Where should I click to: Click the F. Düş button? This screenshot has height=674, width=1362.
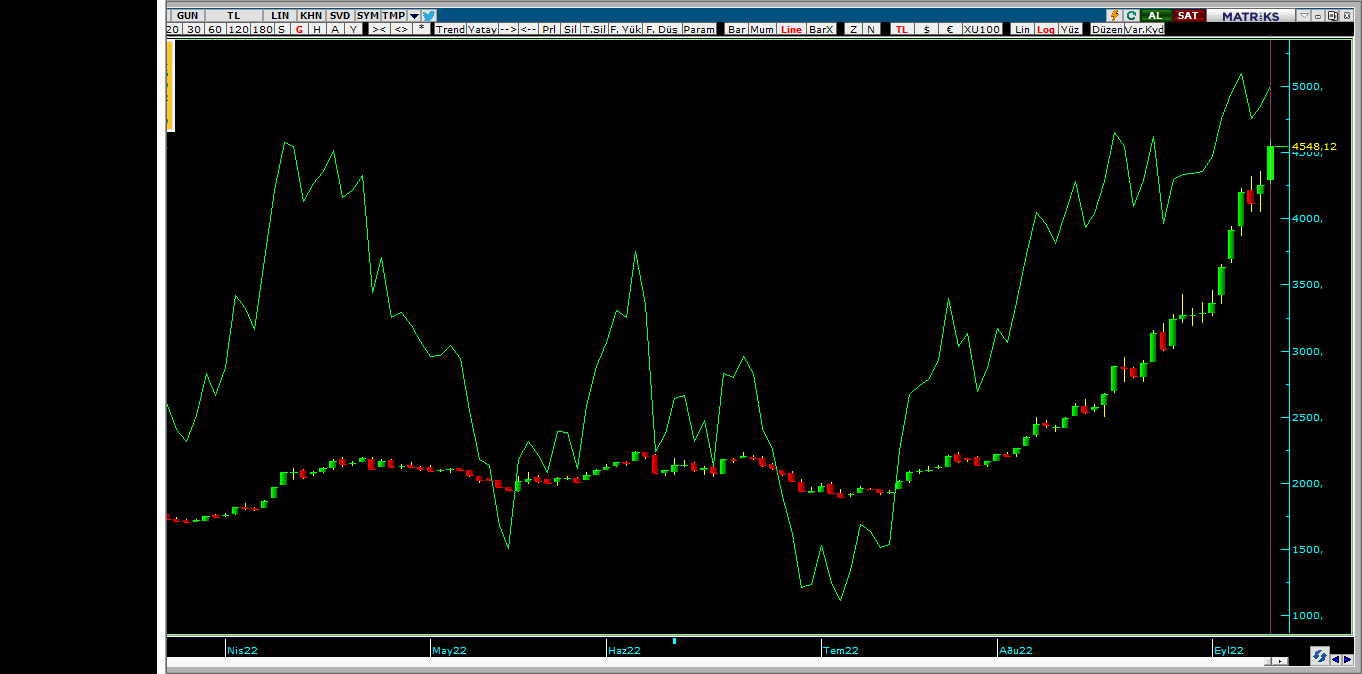pyautogui.click(x=662, y=29)
